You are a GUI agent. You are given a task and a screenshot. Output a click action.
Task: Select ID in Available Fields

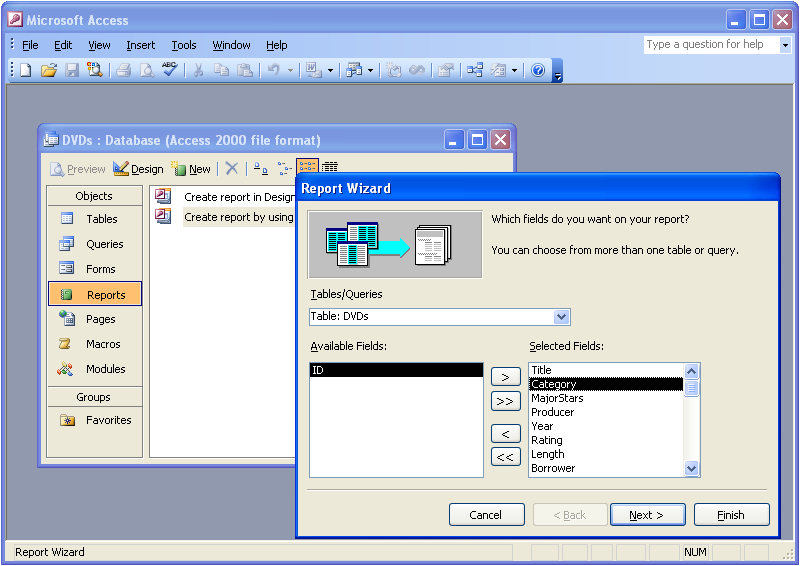[396, 370]
